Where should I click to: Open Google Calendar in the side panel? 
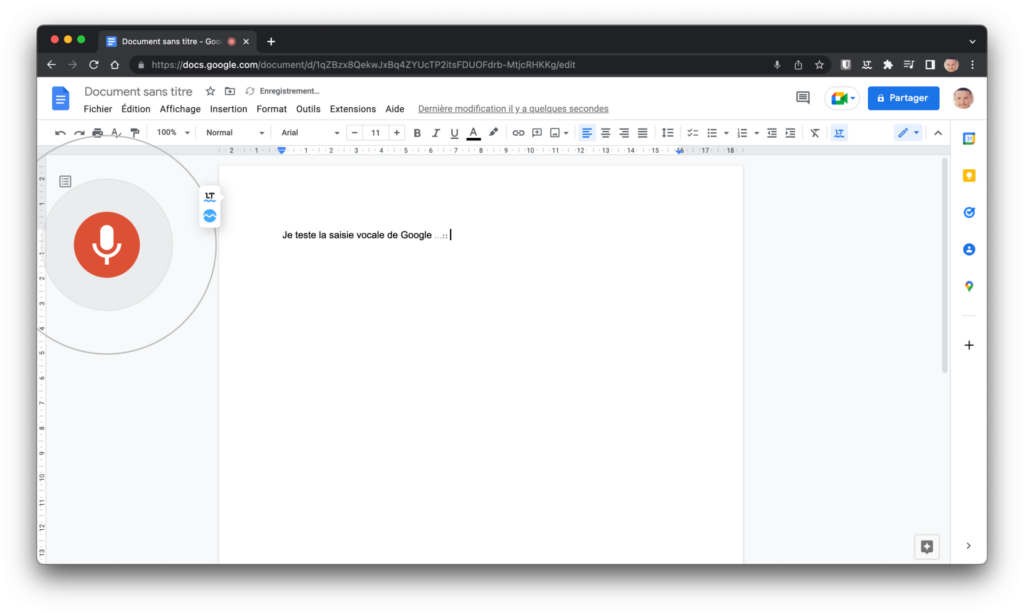coord(968,139)
